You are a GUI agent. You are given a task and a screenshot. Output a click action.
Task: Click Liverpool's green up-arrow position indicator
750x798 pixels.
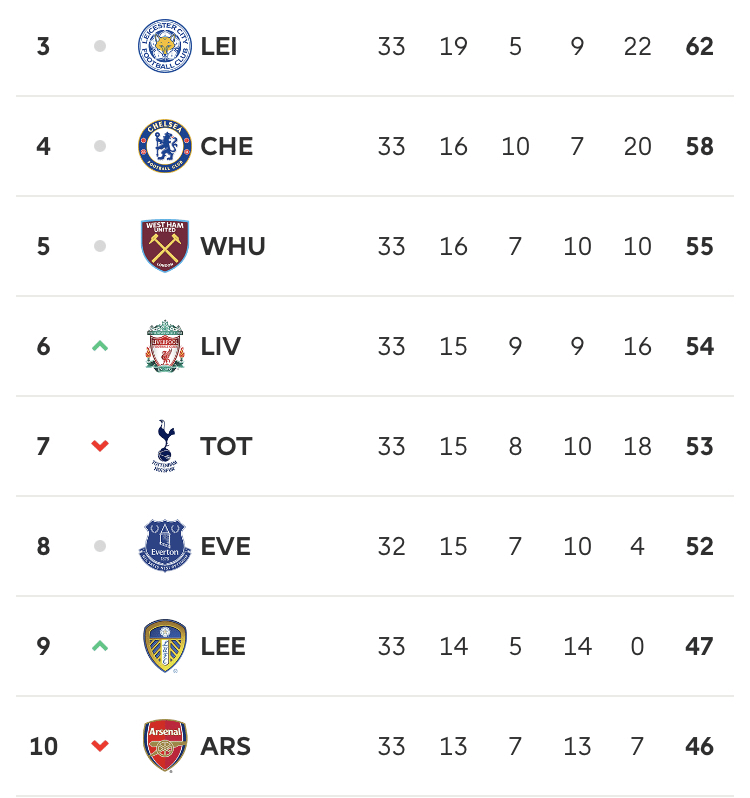pyautogui.click(x=99, y=347)
